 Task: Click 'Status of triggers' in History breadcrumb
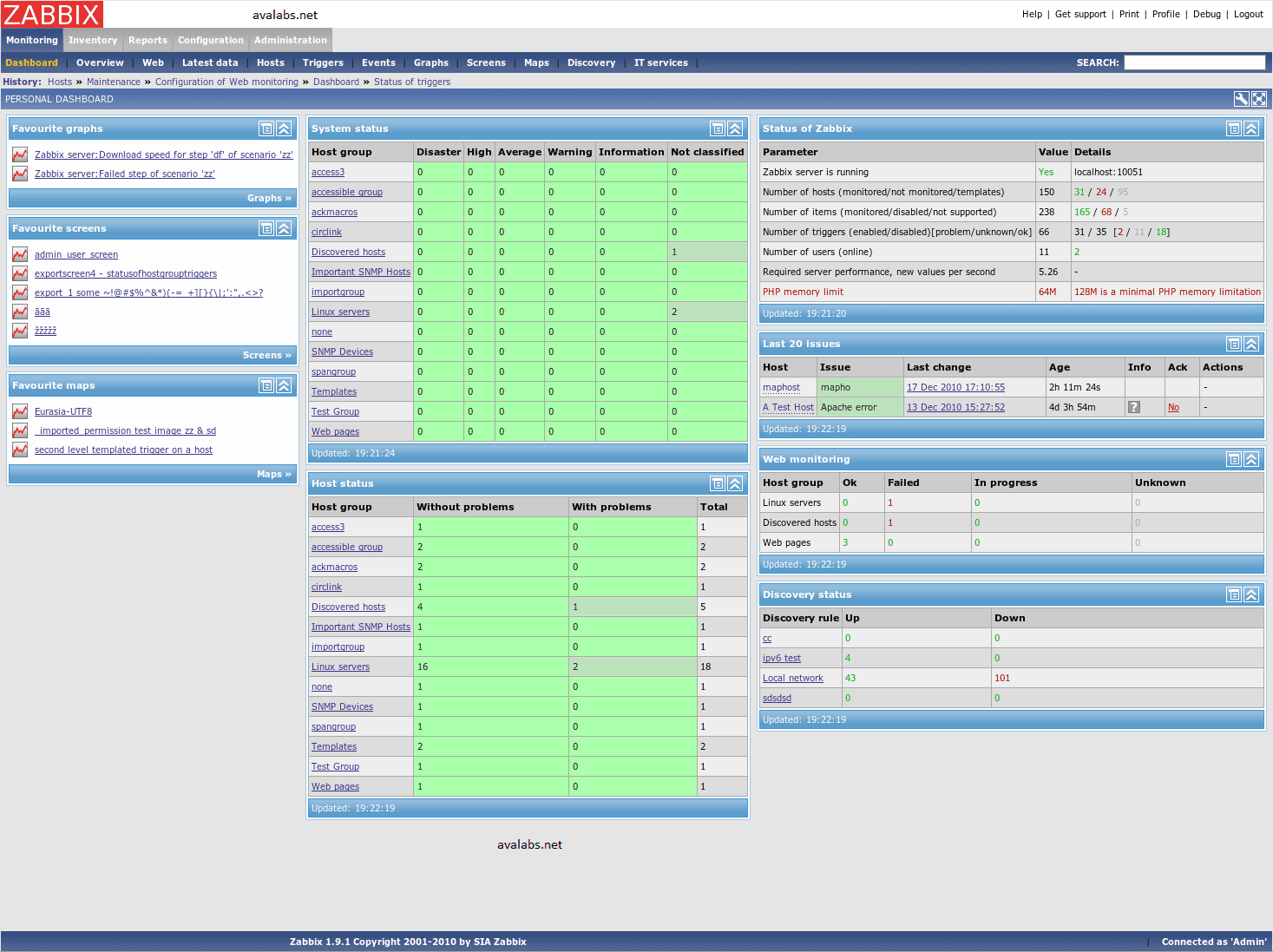[412, 82]
